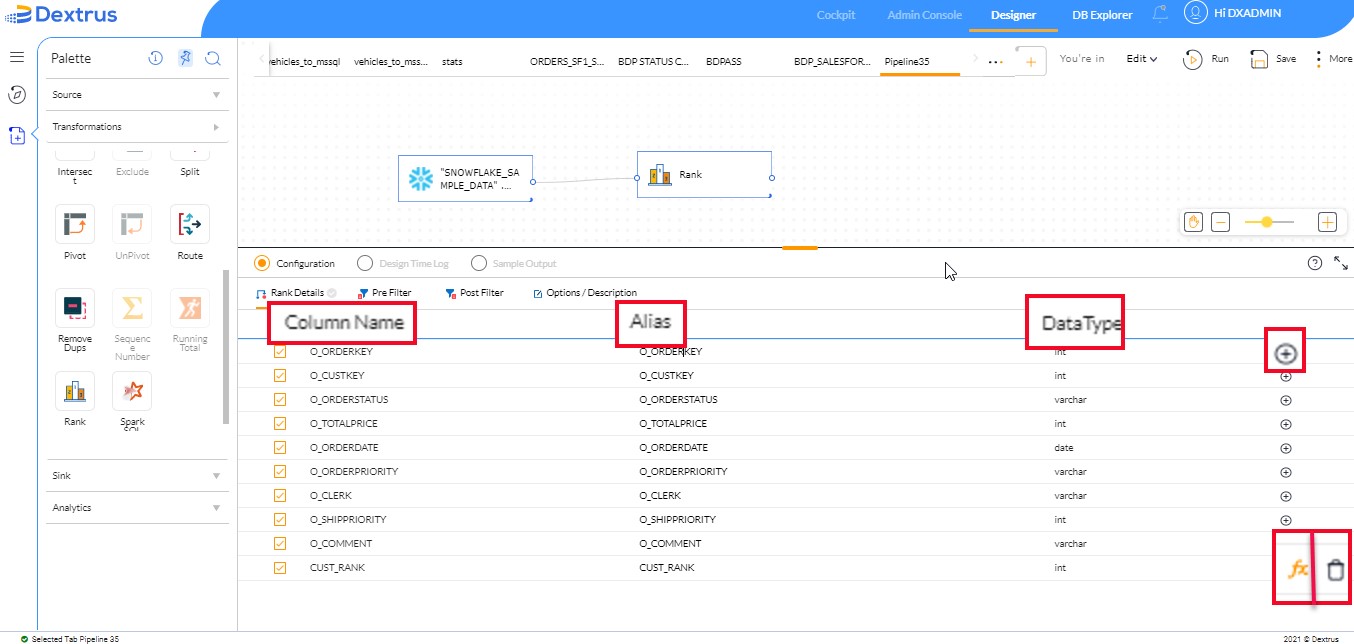Click the pan hand tool on canvas
This screenshot has height=644, width=1354.
1192,222
